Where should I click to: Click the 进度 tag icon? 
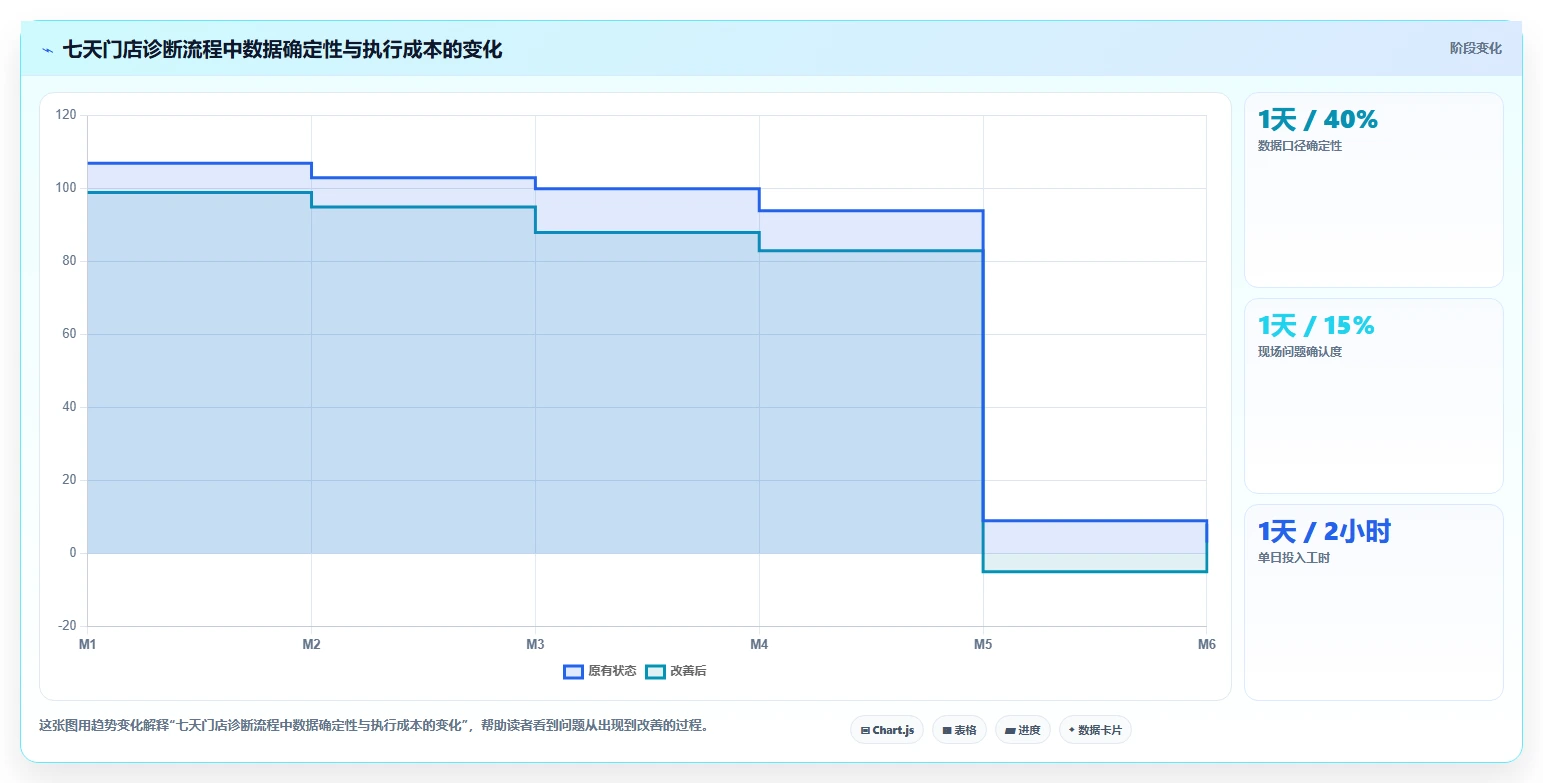(1010, 731)
